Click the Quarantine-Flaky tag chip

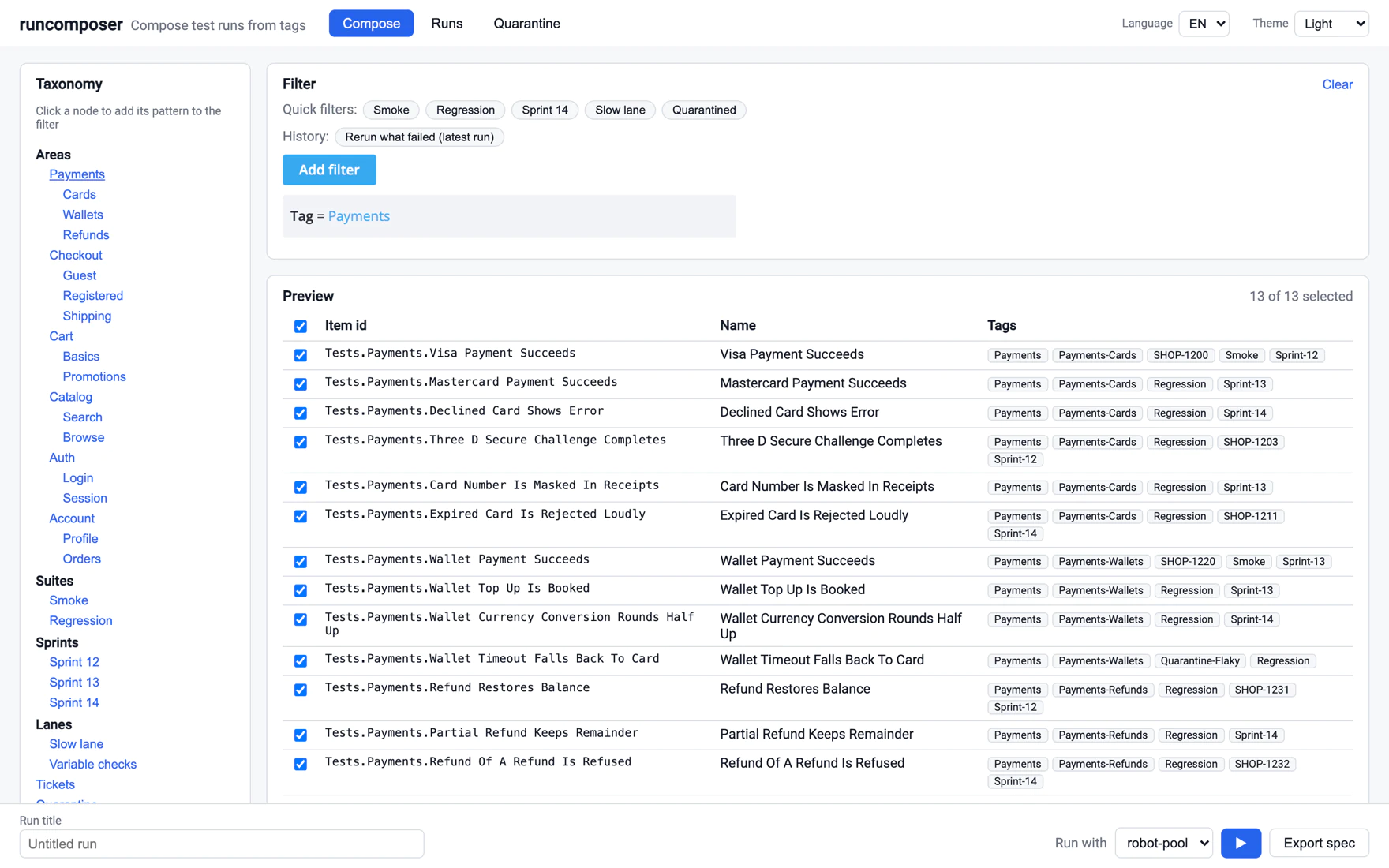pyautogui.click(x=1200, y=660)
